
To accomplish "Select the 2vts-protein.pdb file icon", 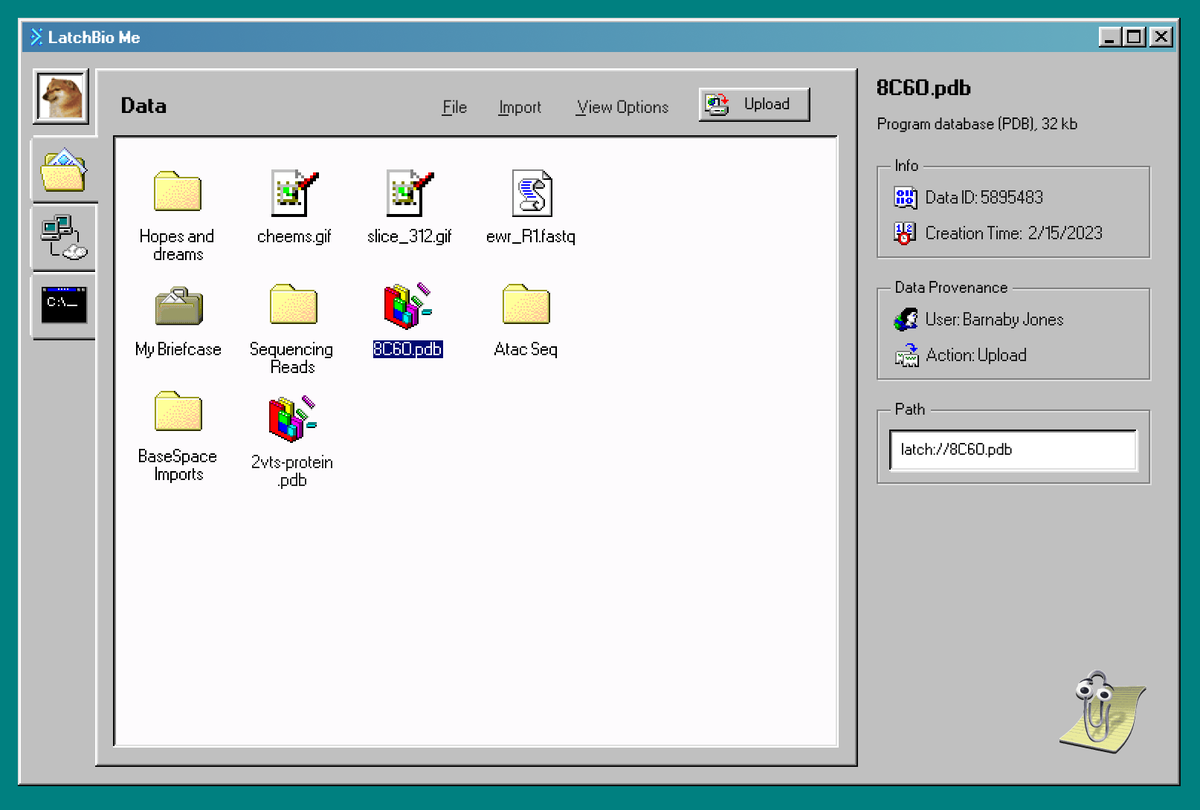I will [292, 420].
